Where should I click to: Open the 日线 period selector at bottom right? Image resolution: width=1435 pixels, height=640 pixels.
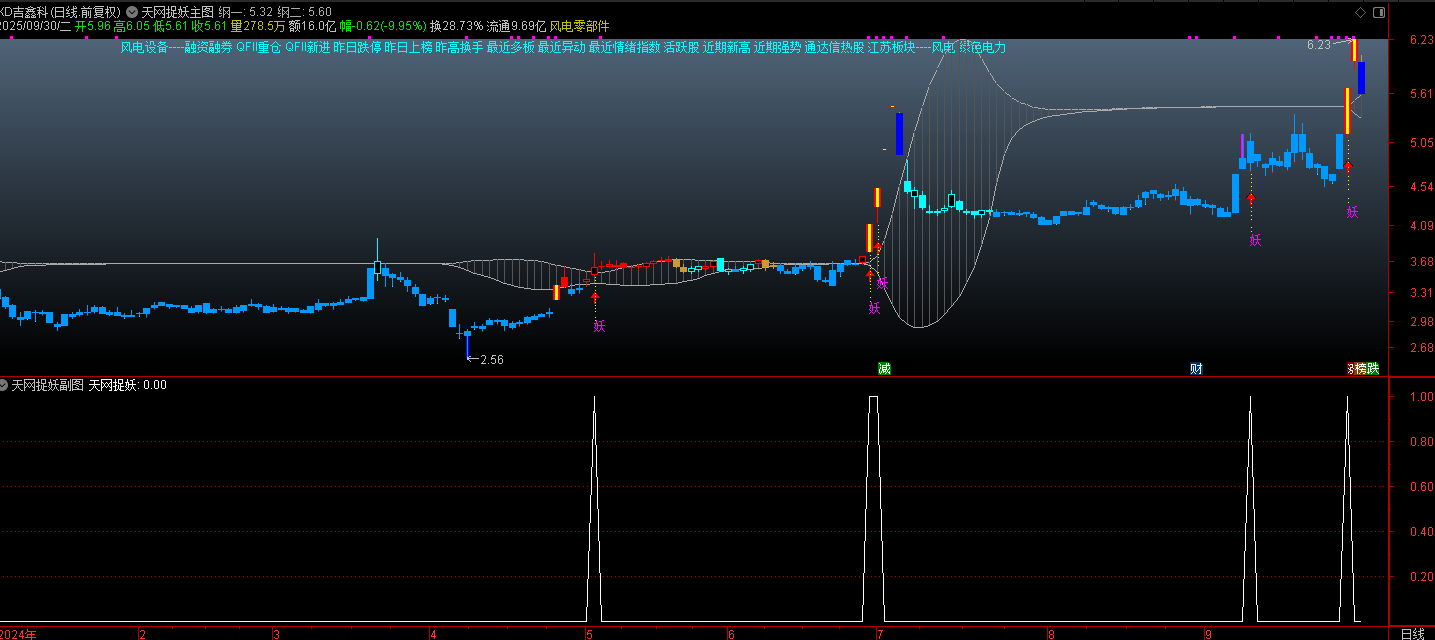(1412, 634)
